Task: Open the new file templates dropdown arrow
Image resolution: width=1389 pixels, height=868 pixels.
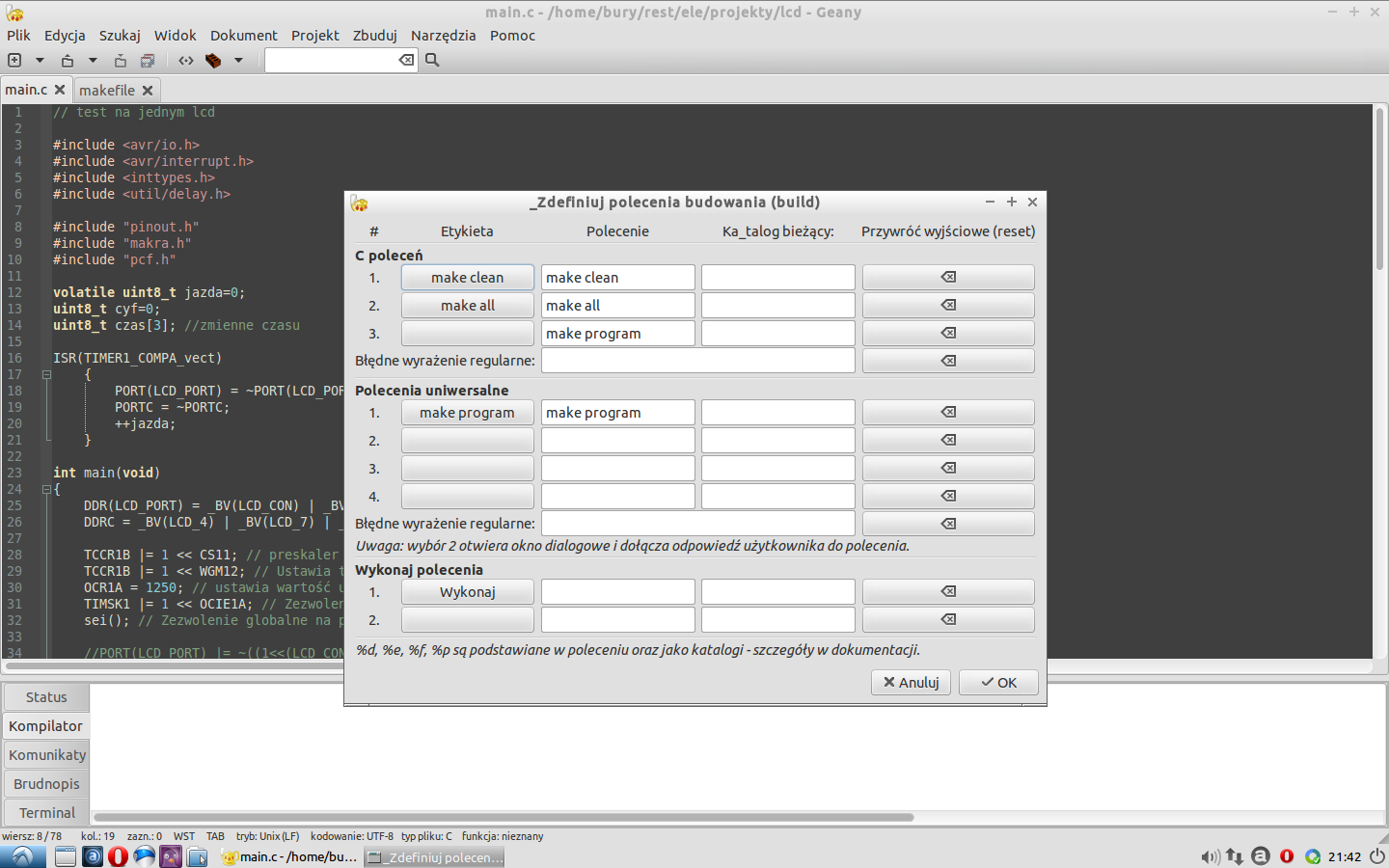Action: tap(40, 60)
